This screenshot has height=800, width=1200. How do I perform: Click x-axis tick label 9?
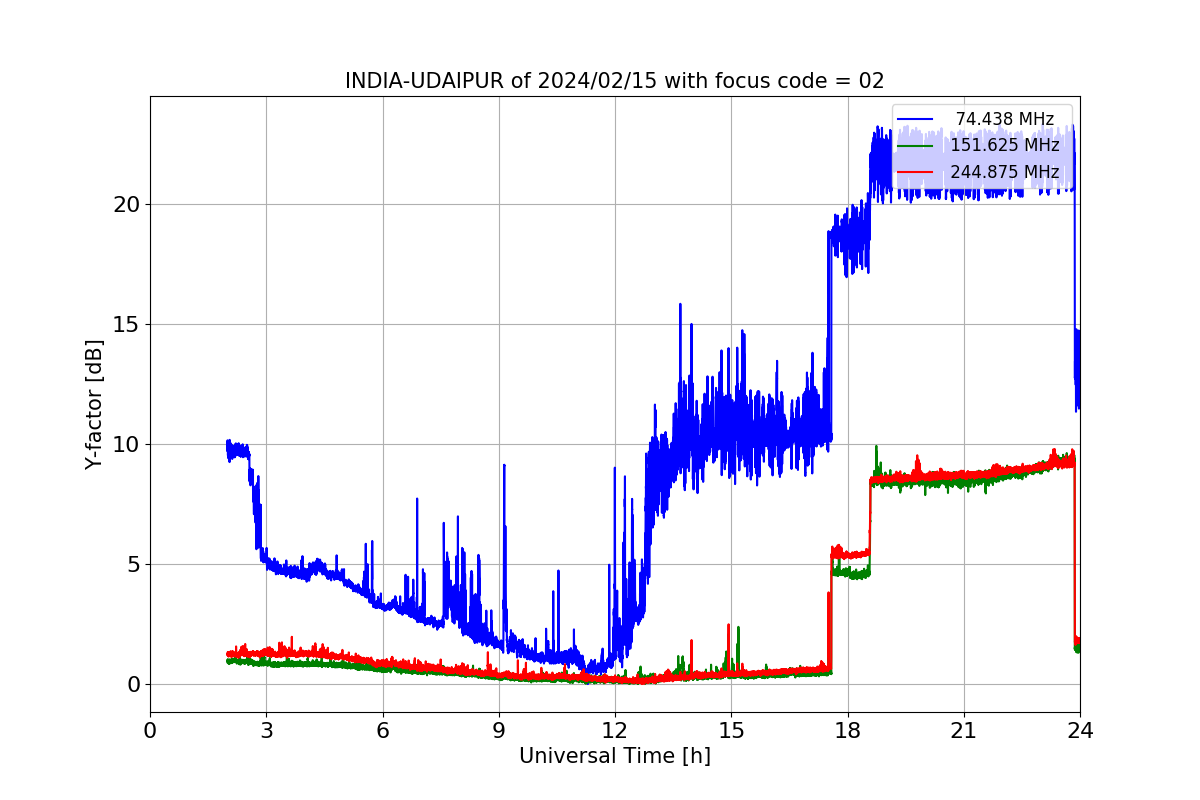coord(499,730)
